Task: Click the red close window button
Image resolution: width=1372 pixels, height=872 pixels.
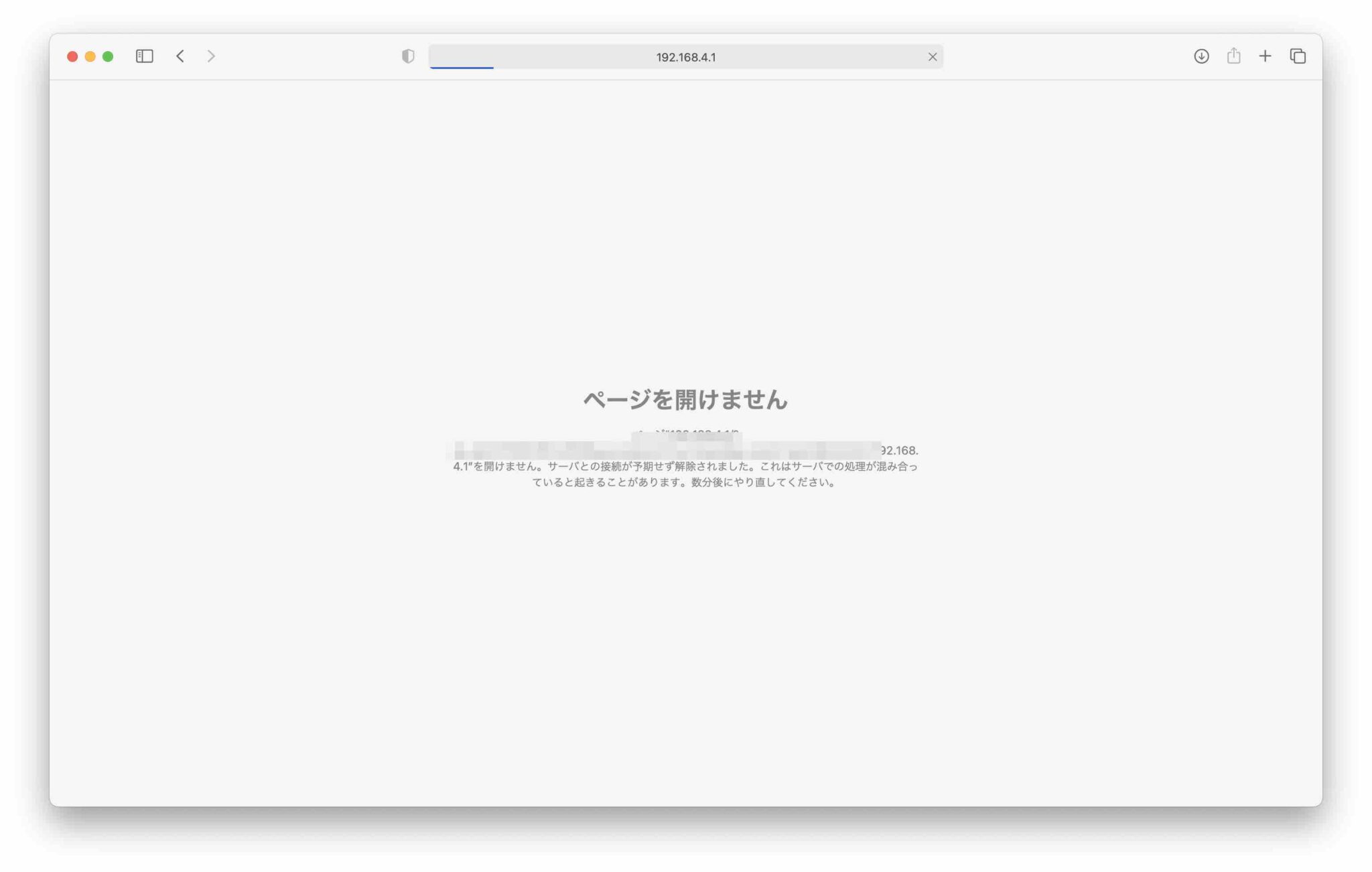Action: [x=72, y=56]
